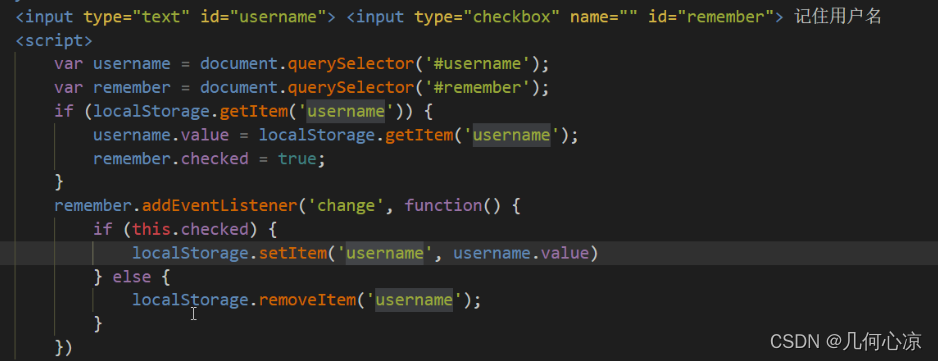
Task: Click the type="text" attribute value
Action: pyautogui.click(x=162, y=17)
